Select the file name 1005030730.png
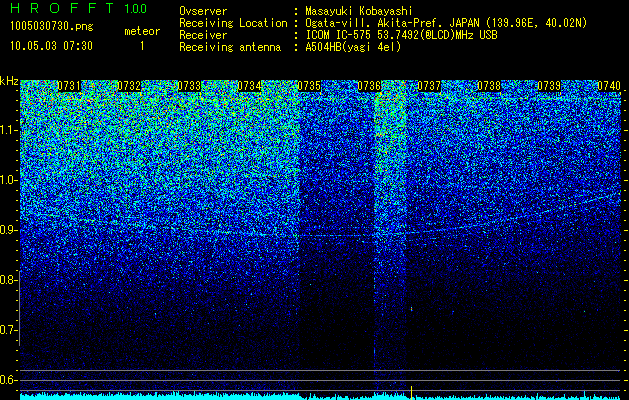 tap(52, 26)
